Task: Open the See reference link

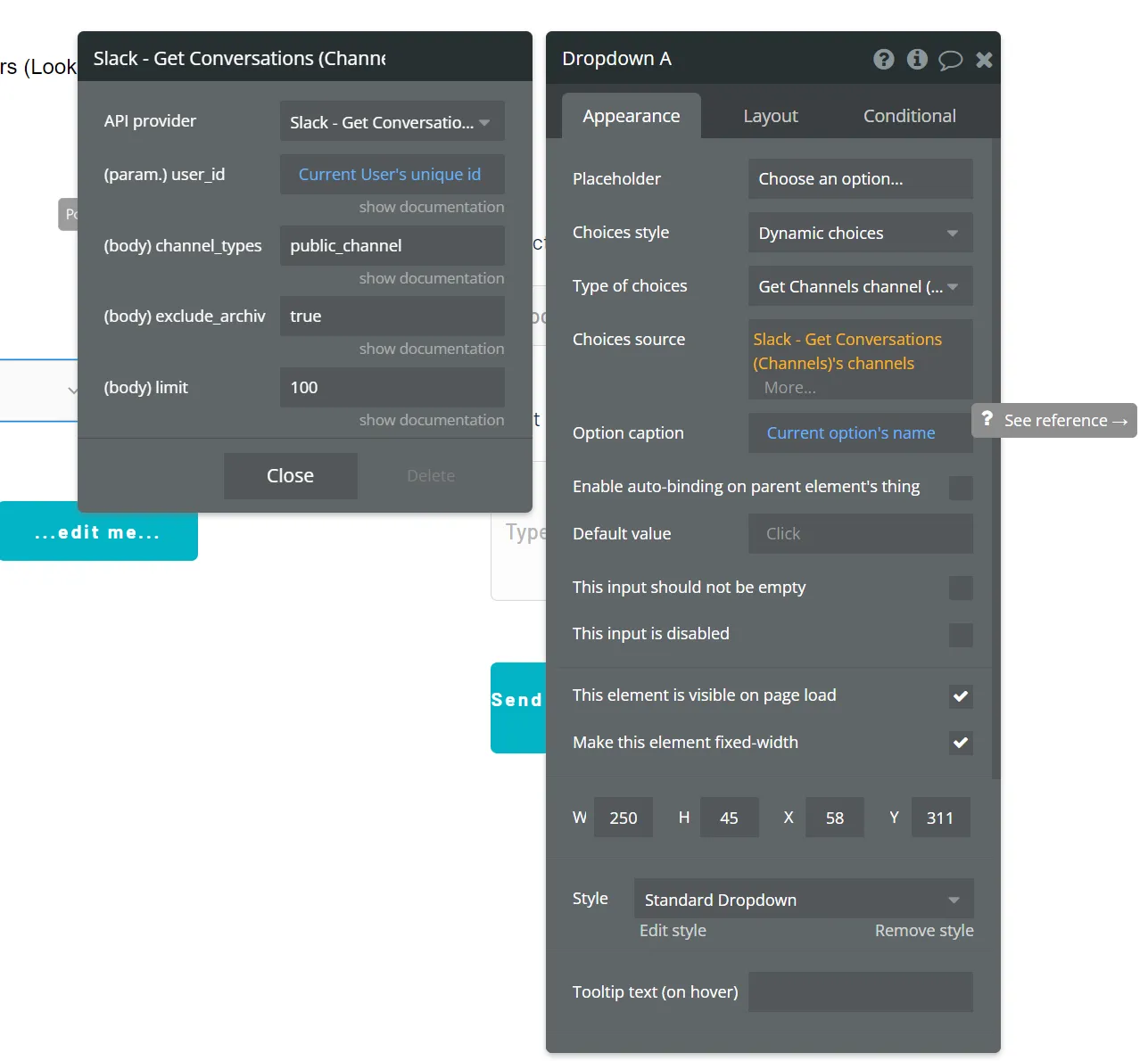Action: 1054,420
